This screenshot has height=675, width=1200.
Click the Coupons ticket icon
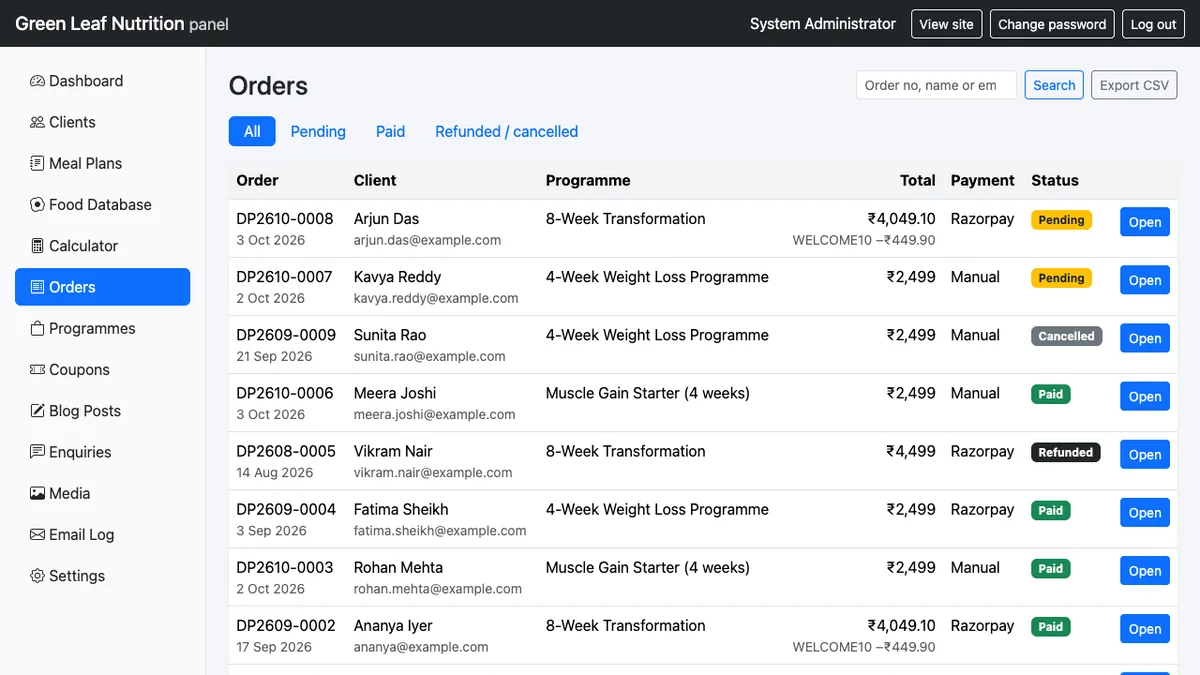[x=37, y=369]
